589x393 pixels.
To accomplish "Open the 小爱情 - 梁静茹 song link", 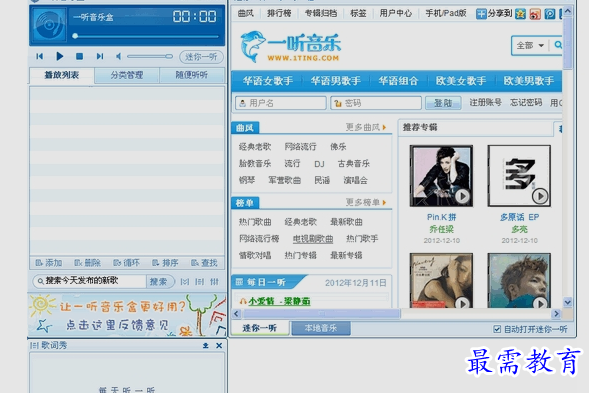I will [x=279, y=301].
